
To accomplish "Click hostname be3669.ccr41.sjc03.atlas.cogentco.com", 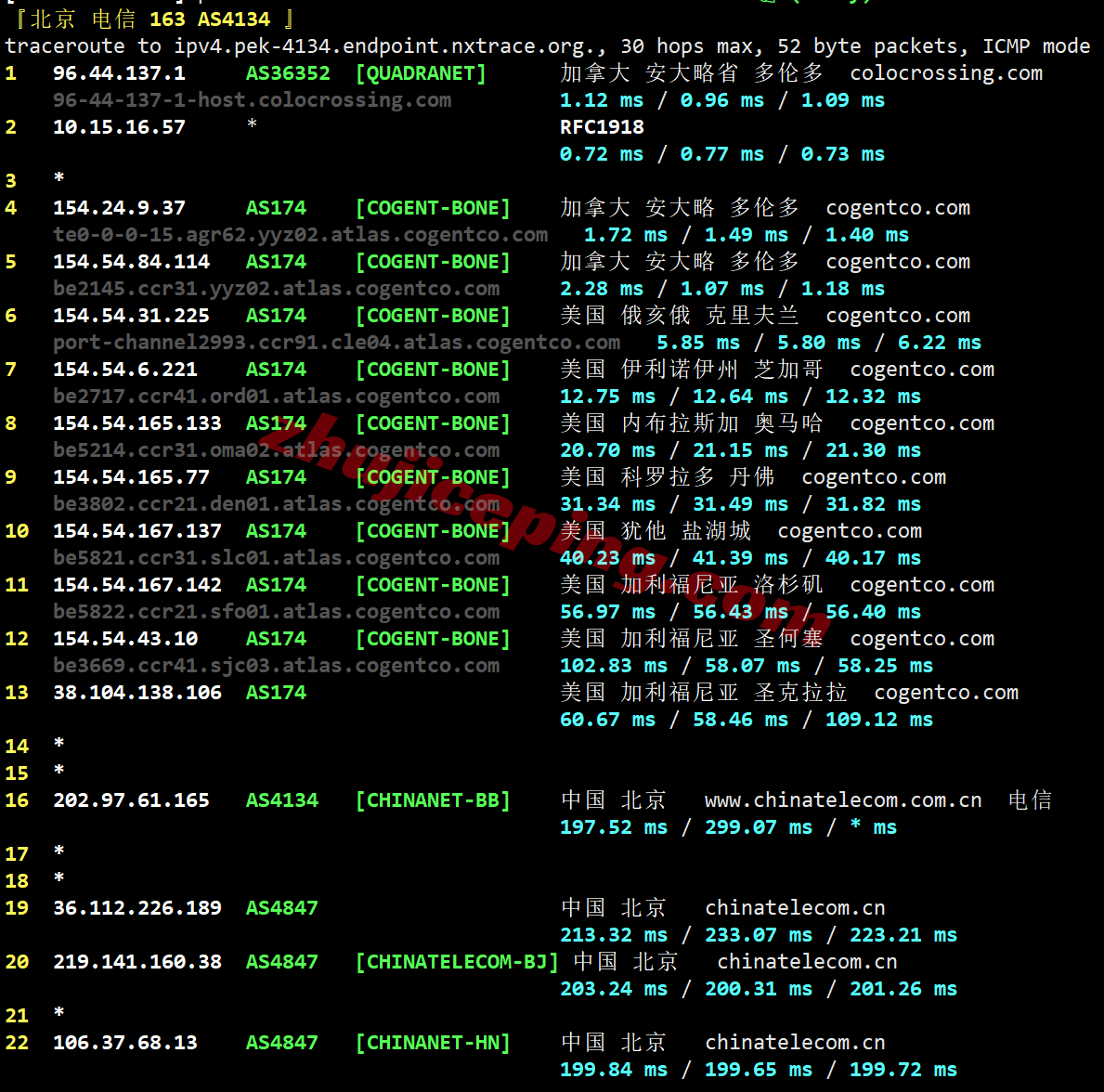I will pos(277,666).
